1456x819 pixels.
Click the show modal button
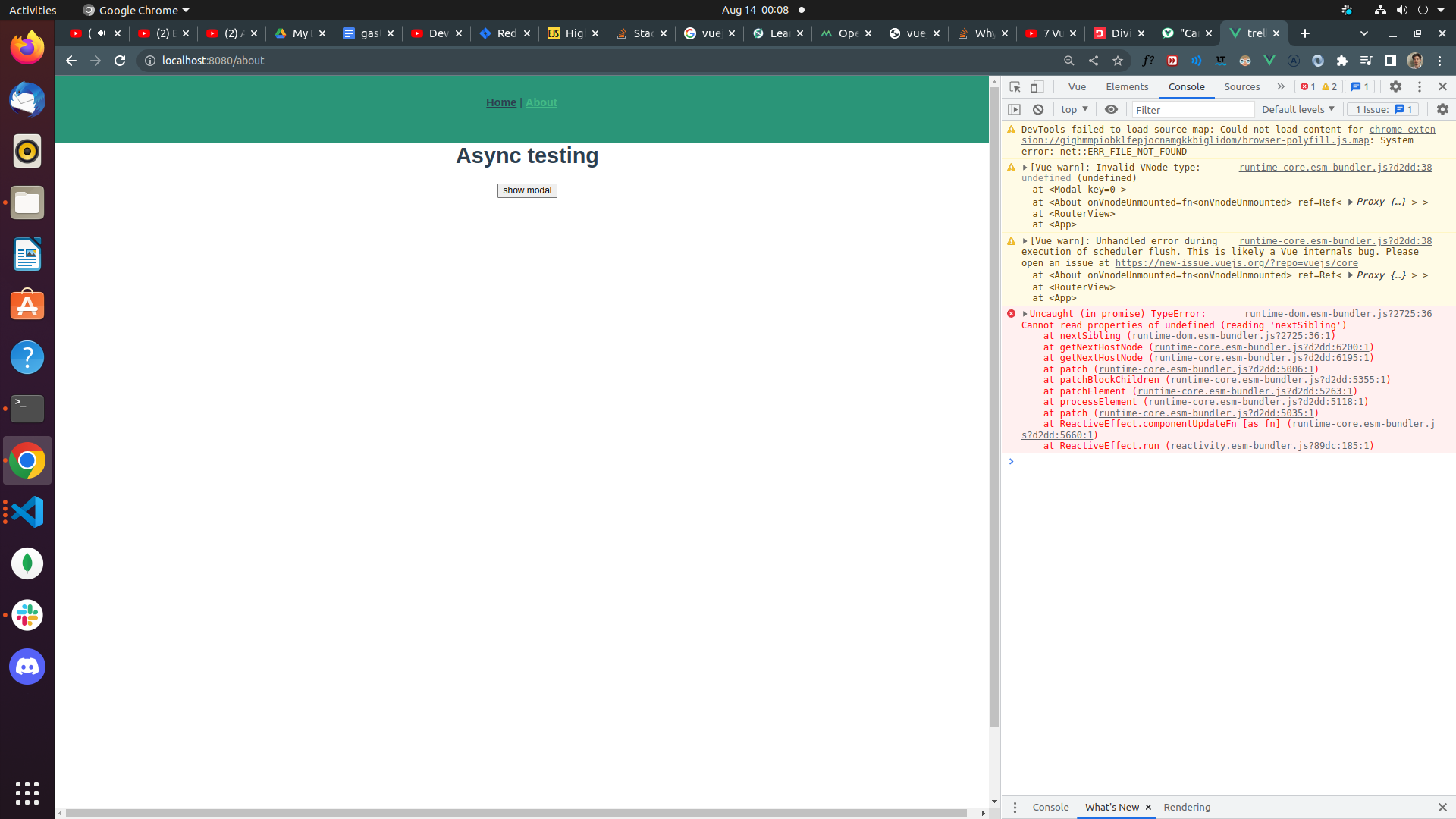[527, 190]
